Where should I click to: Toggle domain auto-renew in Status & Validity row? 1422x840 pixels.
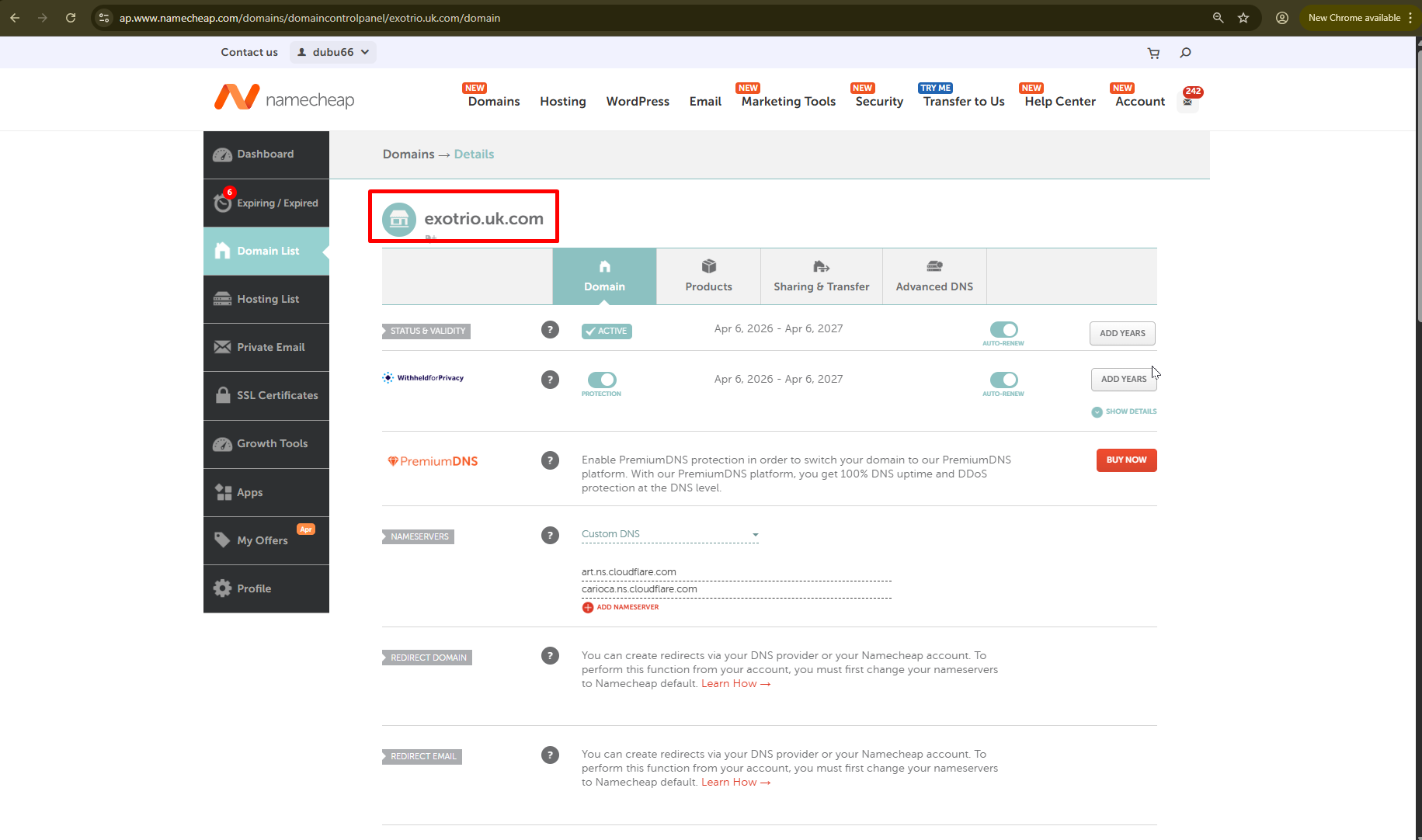pyautogui.click(x=1003, y=330)
